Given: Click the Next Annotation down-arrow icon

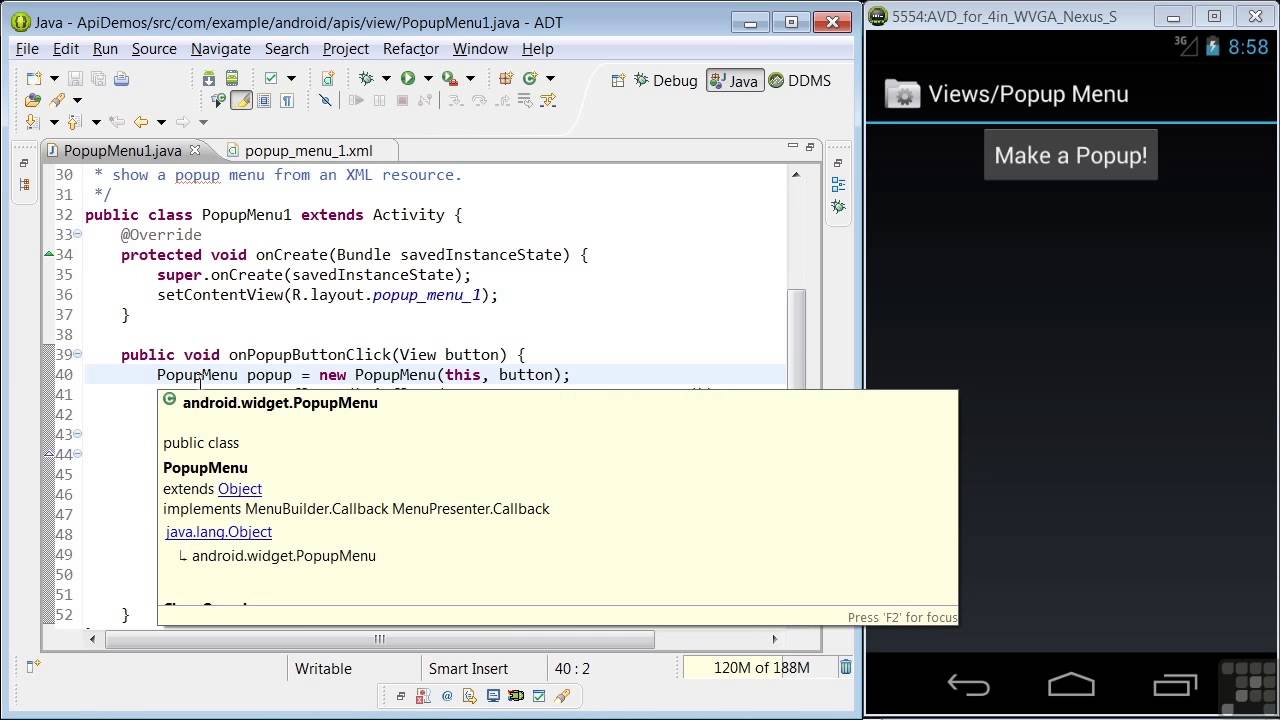Looking at the screenshot, I should [32, 122].
